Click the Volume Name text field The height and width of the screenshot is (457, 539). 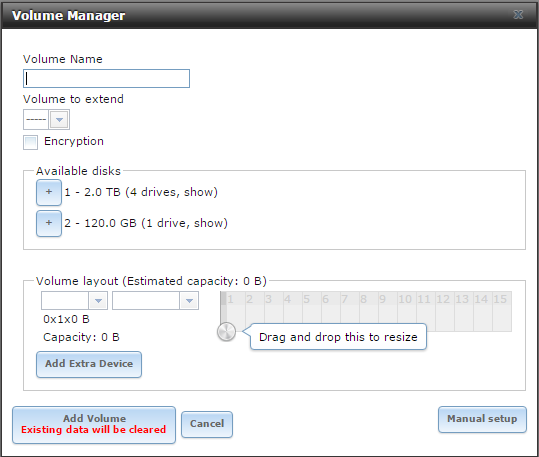click(106, 78)
